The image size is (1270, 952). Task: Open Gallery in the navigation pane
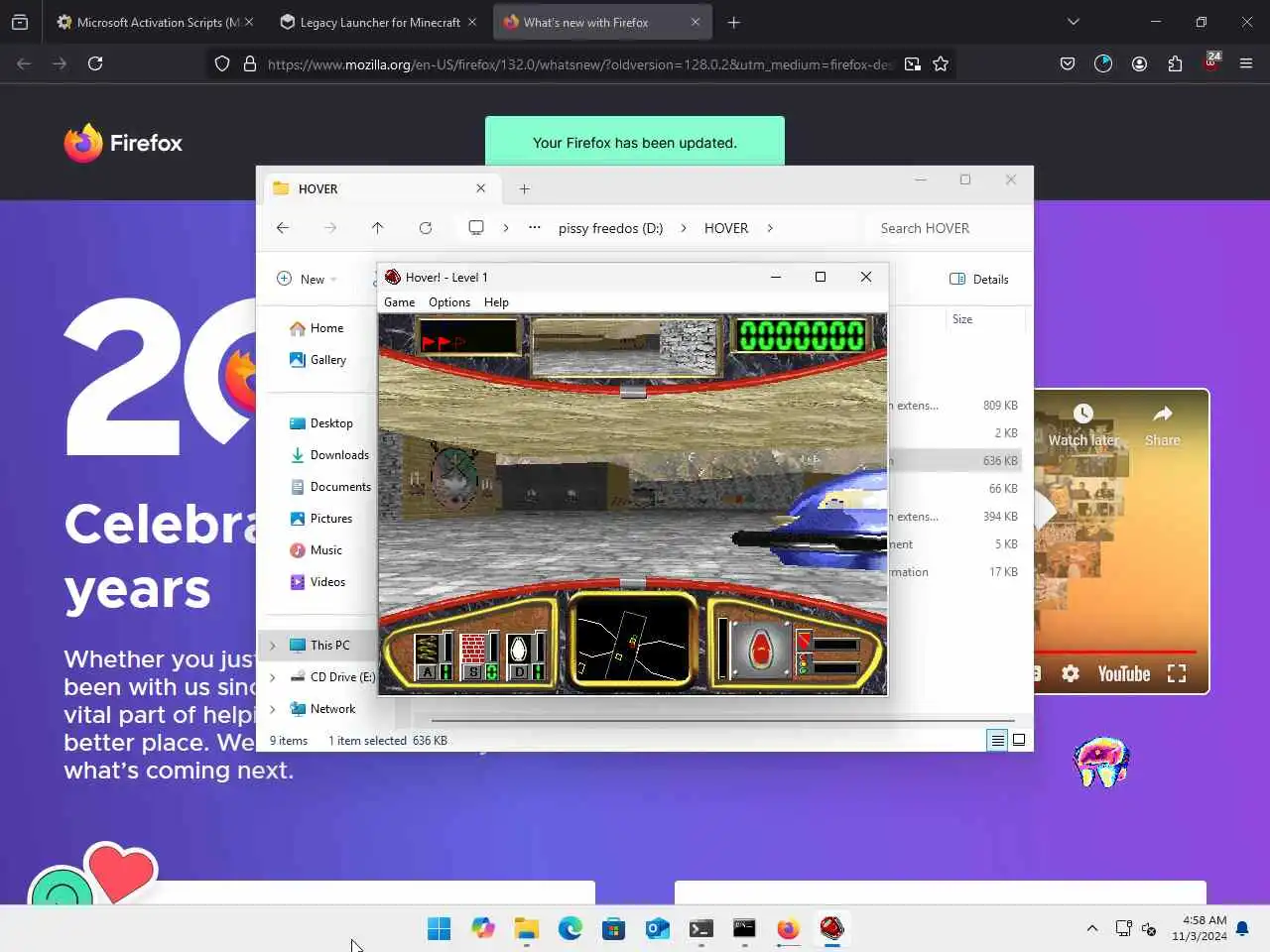pyautogui.click(x=317, y=360)
